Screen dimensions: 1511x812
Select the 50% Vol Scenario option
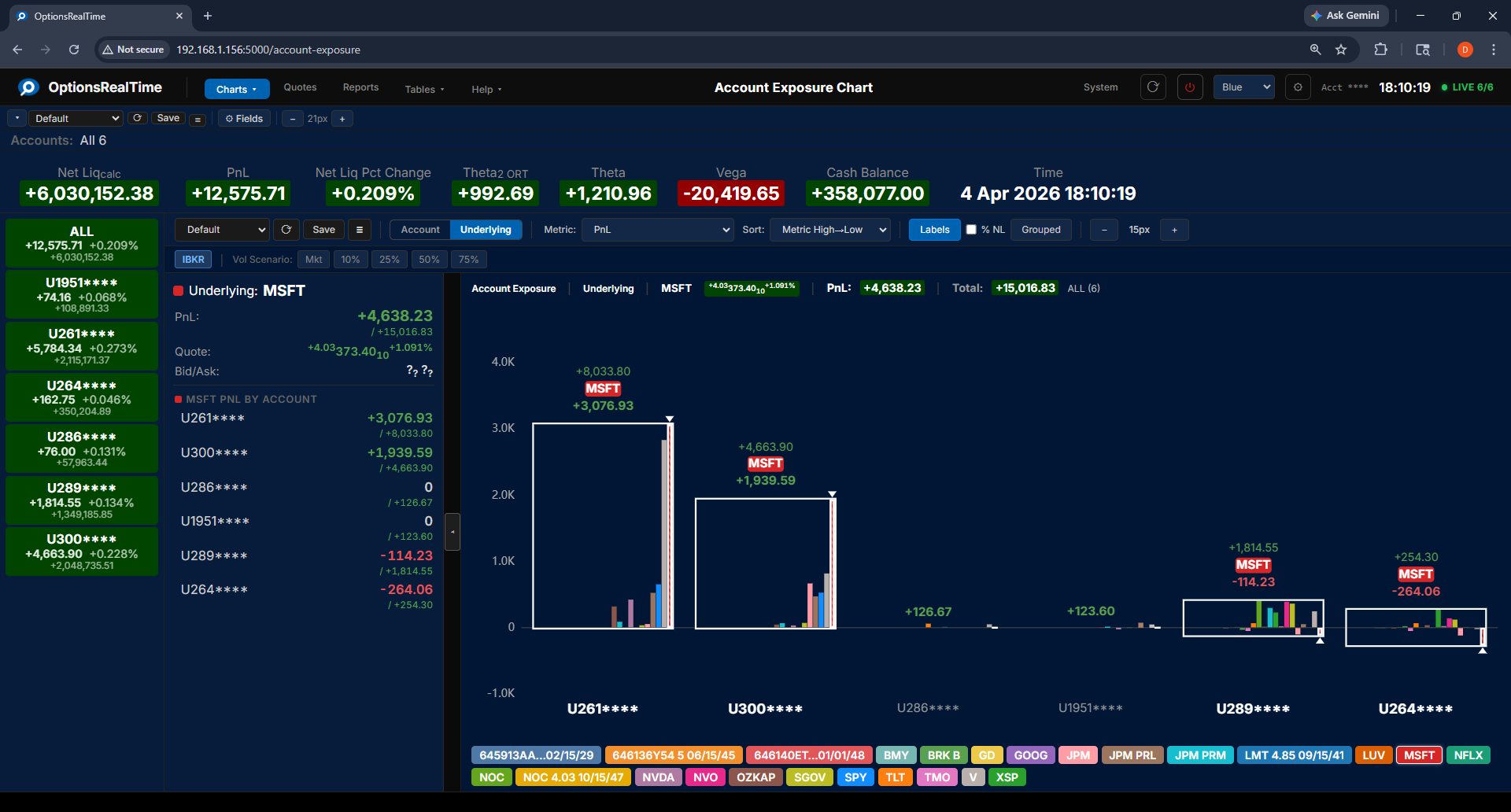[429, 259]
